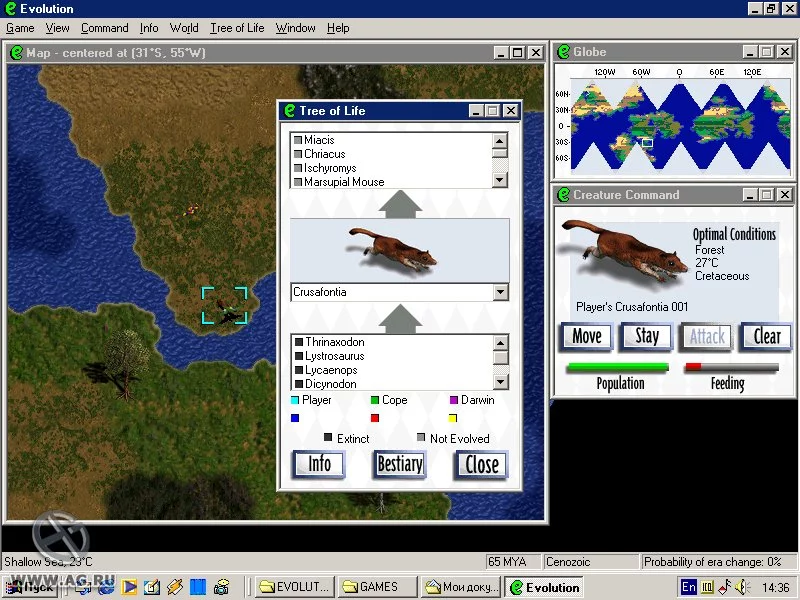Click the Evolution app icon in title bar
This screenshot has height=600, width=800.
click(x=11, y=9)
